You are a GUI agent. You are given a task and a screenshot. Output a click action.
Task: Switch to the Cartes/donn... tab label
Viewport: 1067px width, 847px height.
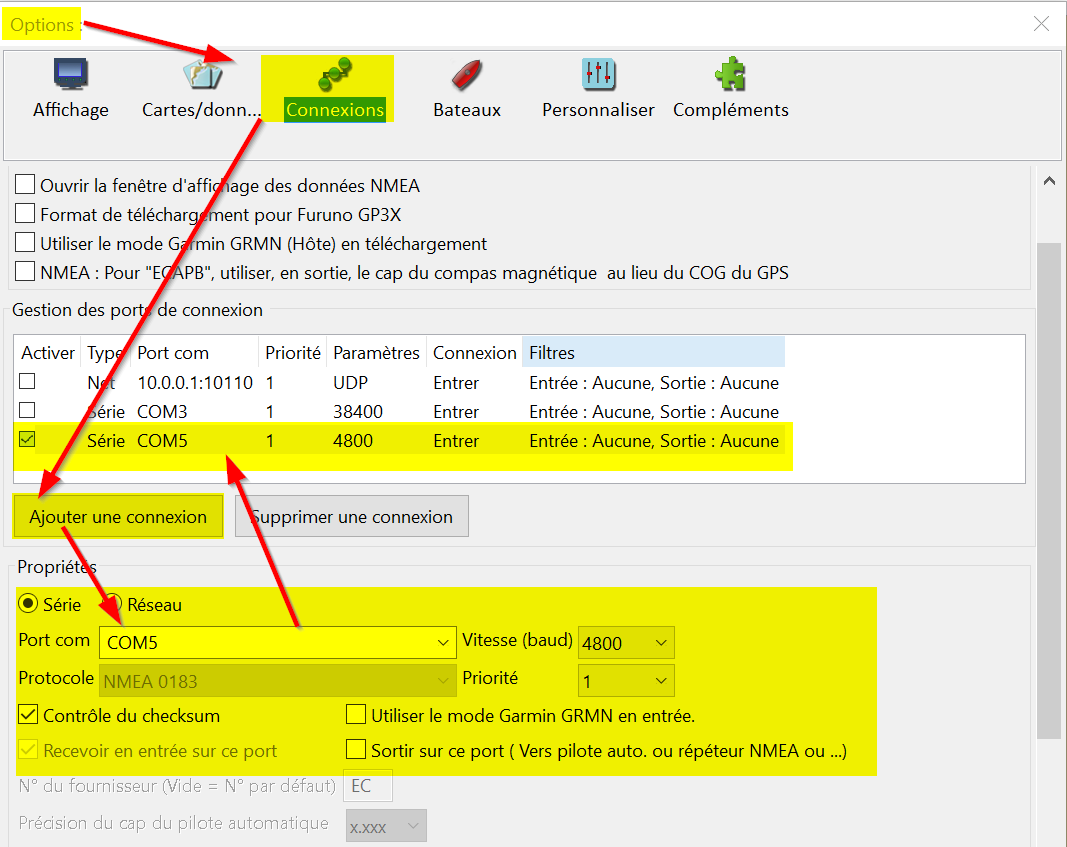pos(201,110)
